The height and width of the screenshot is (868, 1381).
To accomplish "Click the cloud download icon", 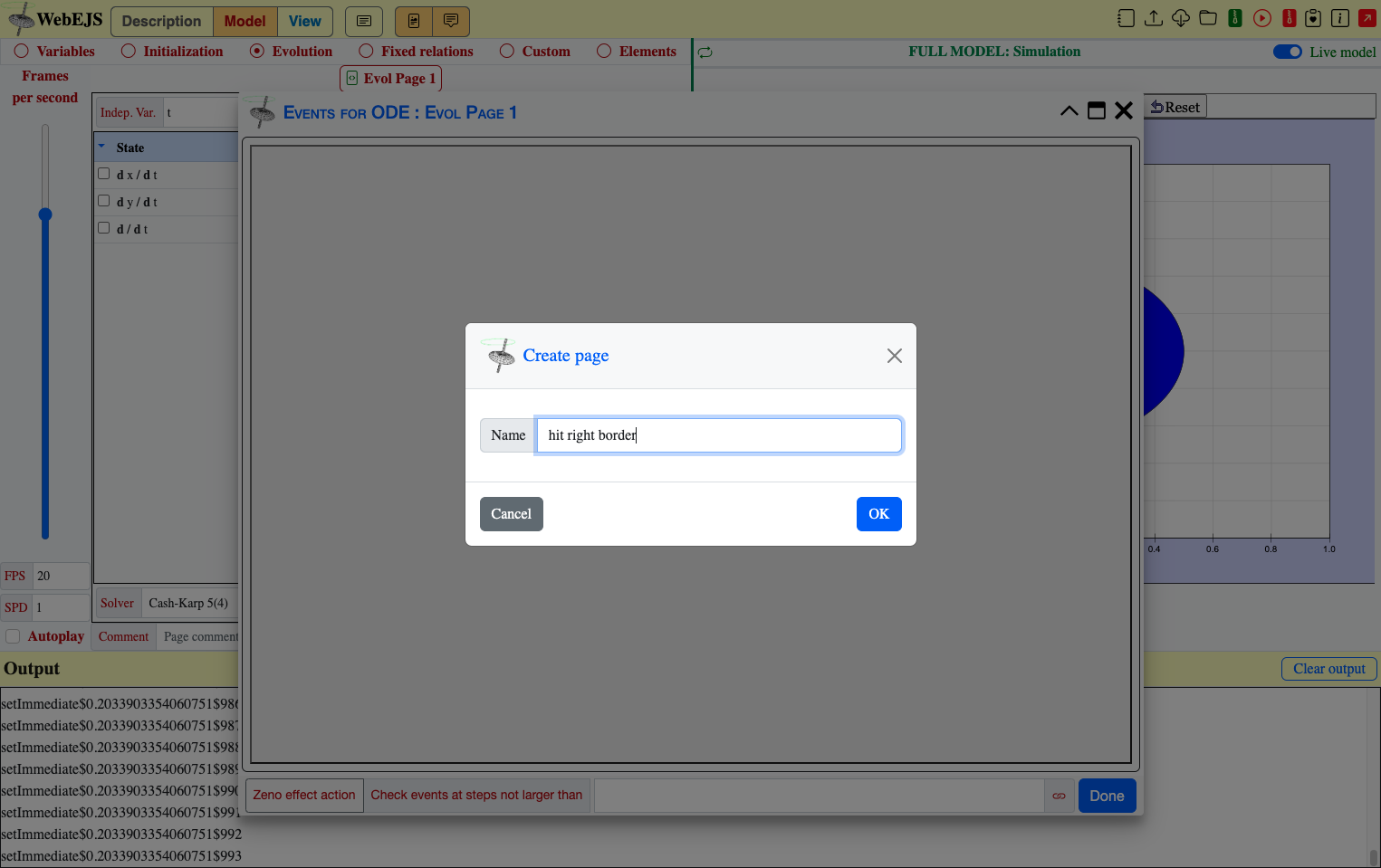I will (1181, 18).
